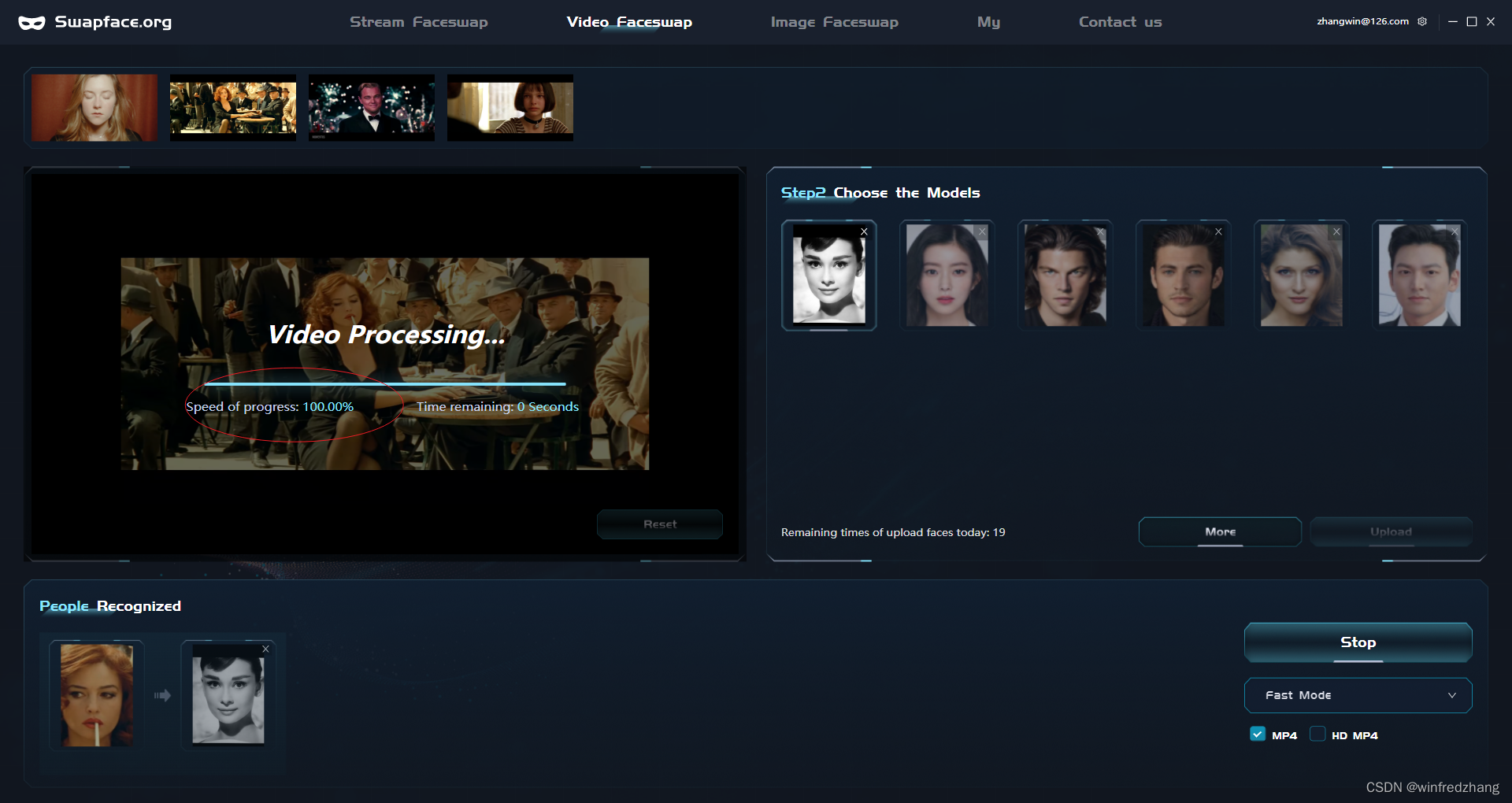Click 'Time remaining: 0 Seconds' text
Viewport: 1512px width, 803px height.
click(x=498, y=407)
